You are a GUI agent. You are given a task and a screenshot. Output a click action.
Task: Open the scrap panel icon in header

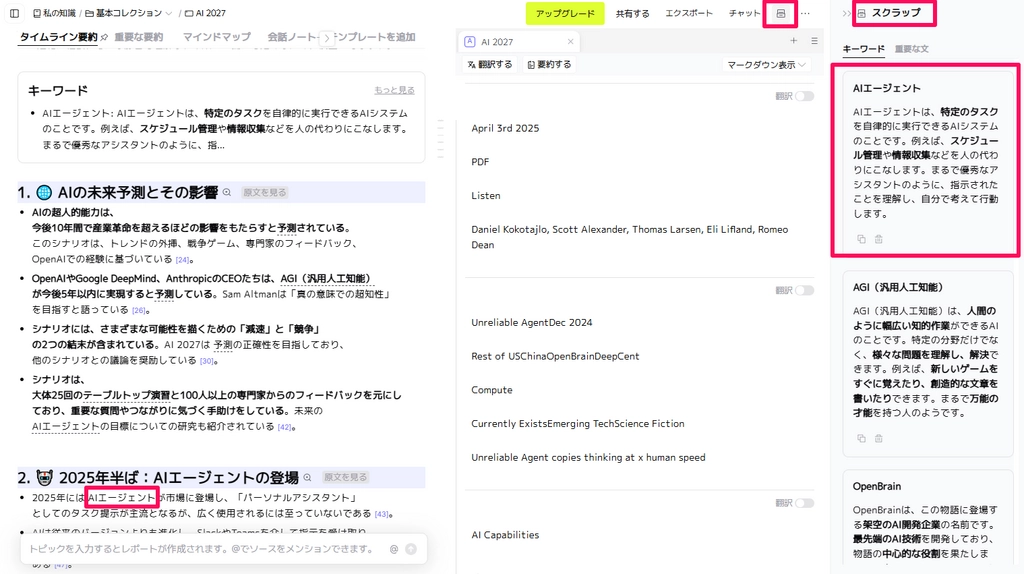(780, 14)
